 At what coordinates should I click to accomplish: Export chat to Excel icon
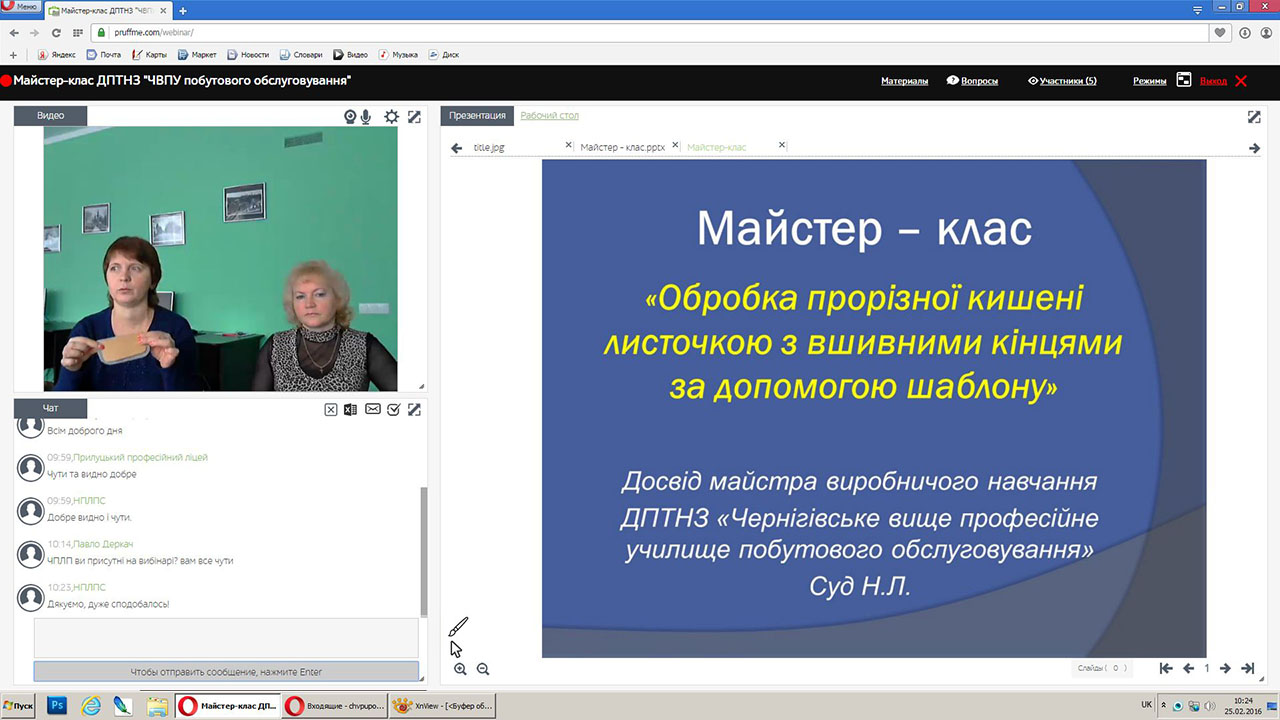(350, 409)
